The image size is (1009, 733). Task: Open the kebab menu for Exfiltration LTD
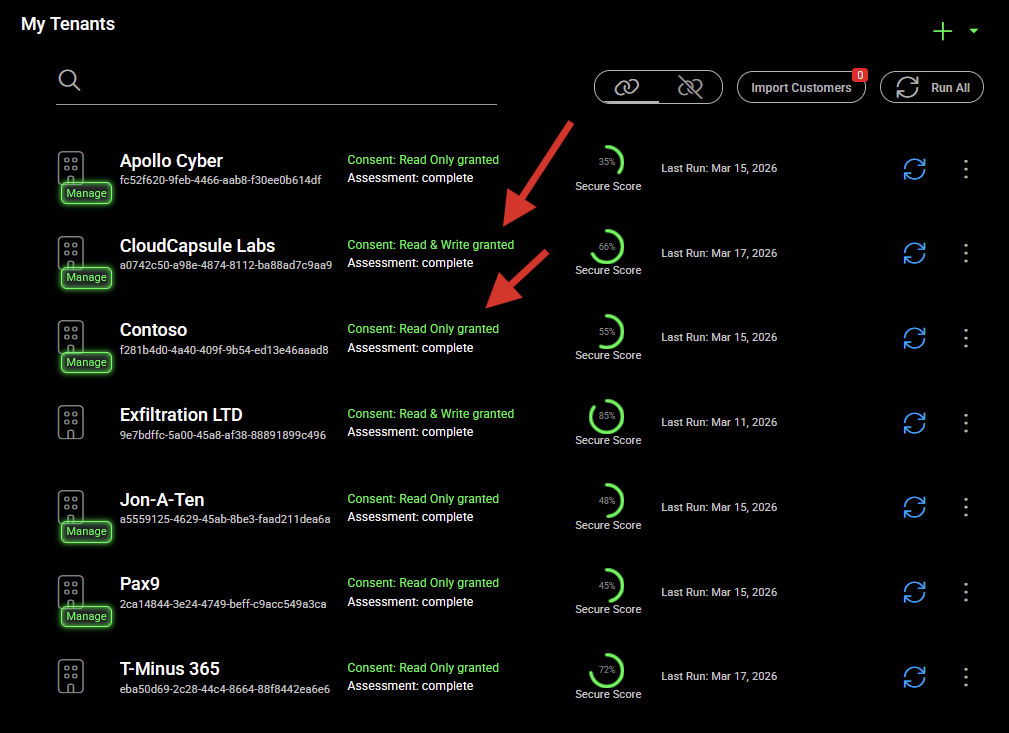pyautogui.click(x=965, y=422)
